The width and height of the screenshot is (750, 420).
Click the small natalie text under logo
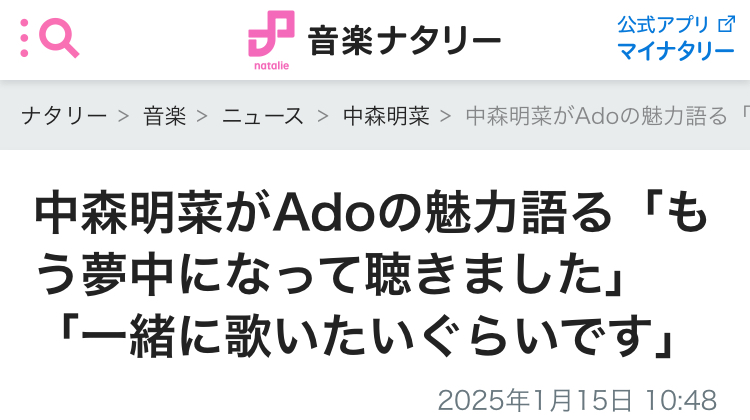271,66
